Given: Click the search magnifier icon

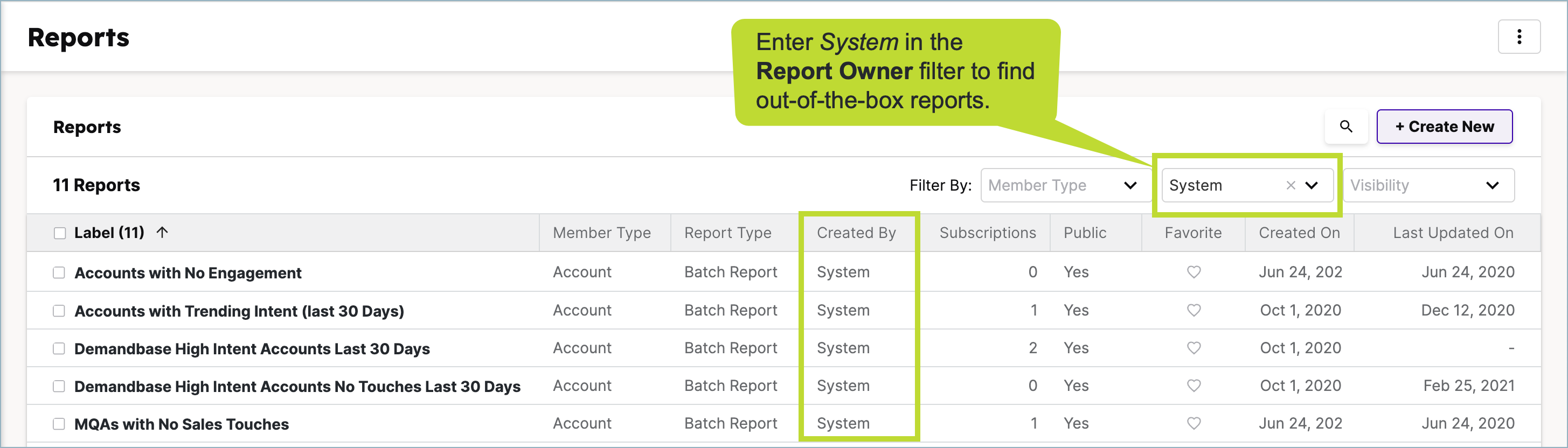Looking at the screenshot, I should pos(1346,127).
